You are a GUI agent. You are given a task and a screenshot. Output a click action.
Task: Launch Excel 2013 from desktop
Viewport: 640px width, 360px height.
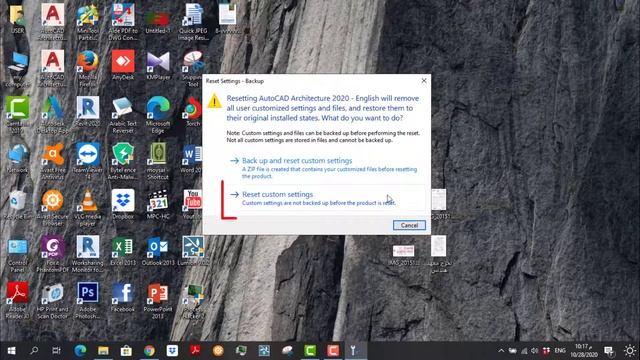(123, 251)
